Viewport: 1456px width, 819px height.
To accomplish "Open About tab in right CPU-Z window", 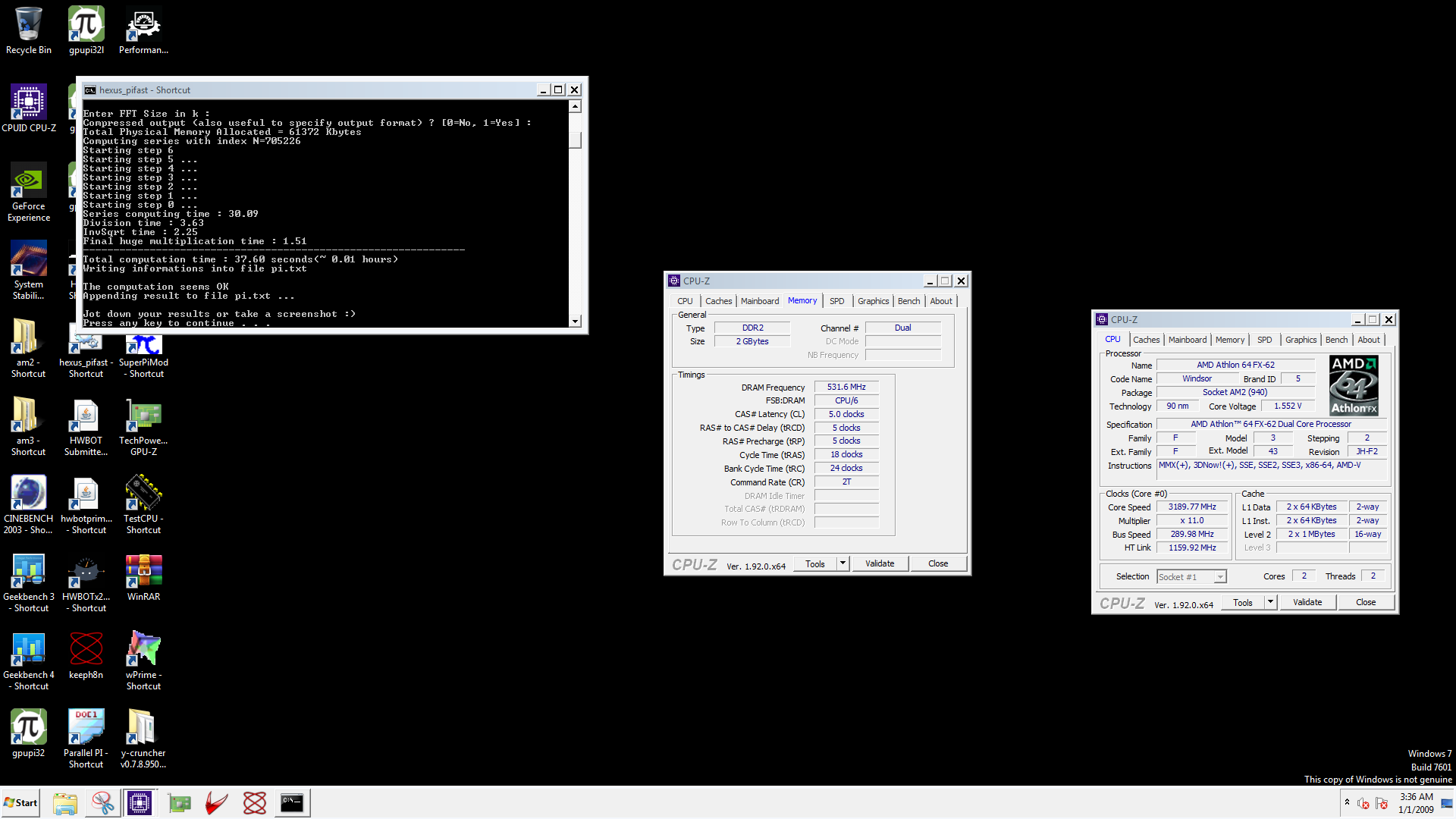I will pyautogui.click(x=1369, y=340).
